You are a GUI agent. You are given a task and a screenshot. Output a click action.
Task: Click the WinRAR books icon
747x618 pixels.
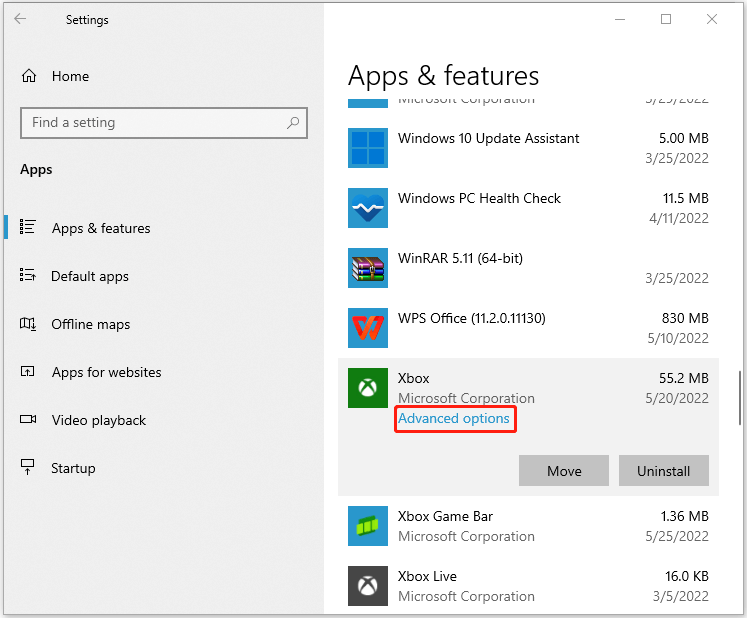pos(368,268)
